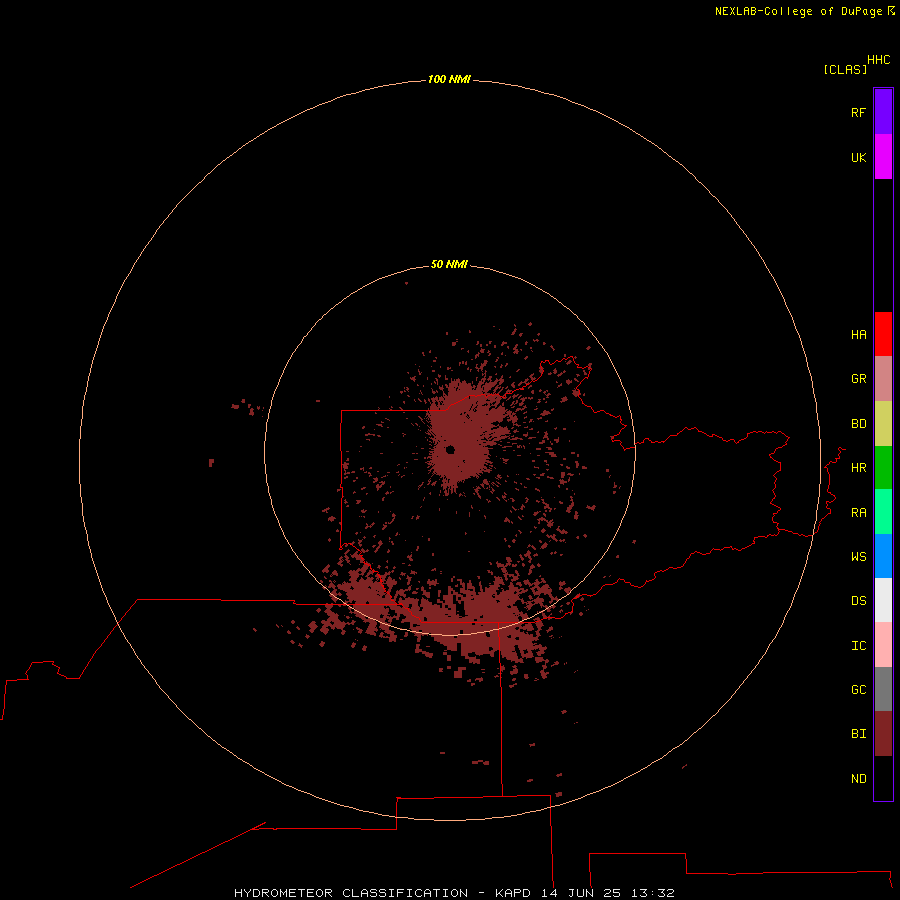900x900 pixels.
Task: Click the HR legend label
Action: tap(858, 468)
